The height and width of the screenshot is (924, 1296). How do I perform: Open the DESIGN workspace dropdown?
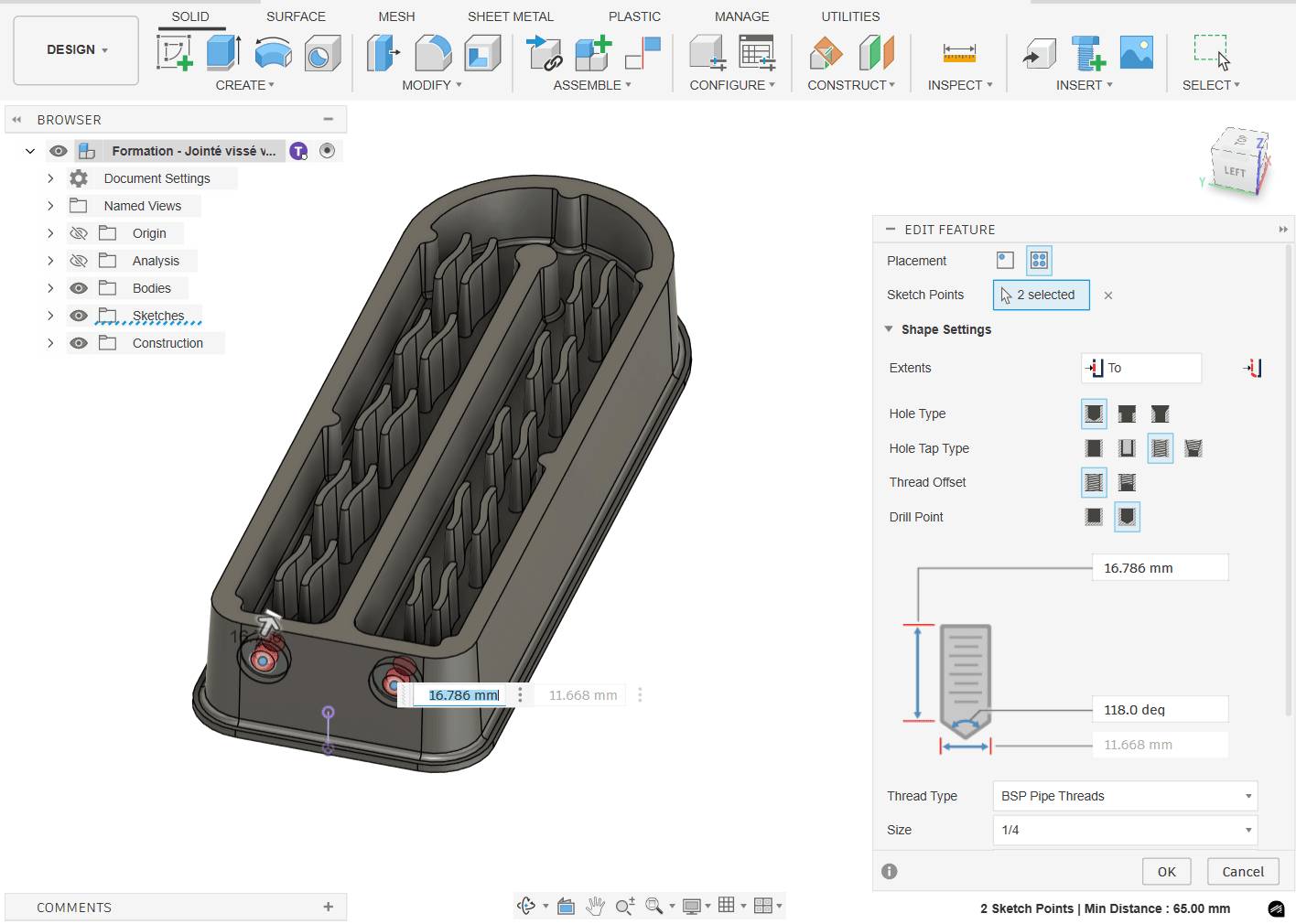point(77,50)
